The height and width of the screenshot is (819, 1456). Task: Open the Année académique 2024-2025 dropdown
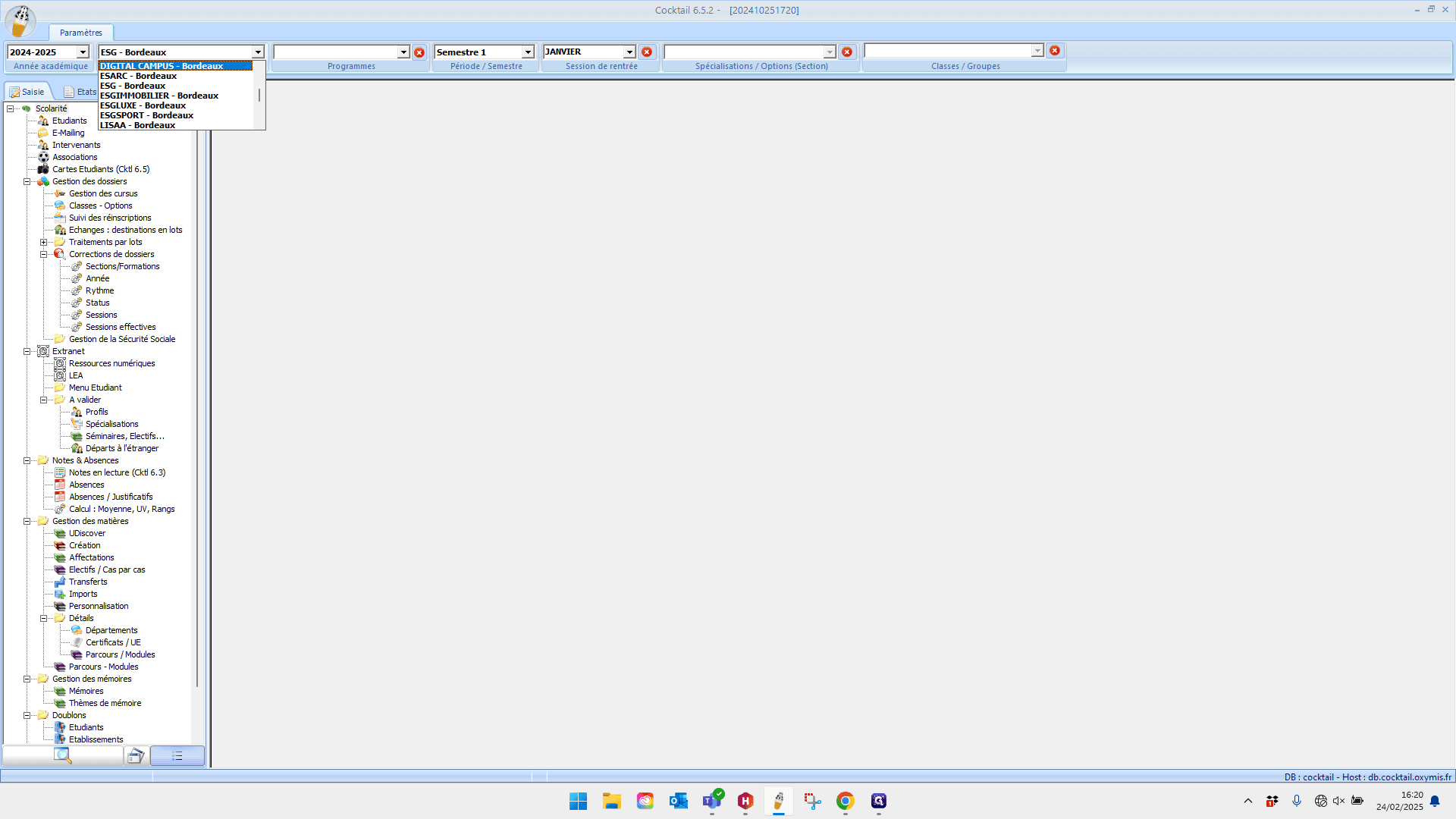(x=83, y=52)
